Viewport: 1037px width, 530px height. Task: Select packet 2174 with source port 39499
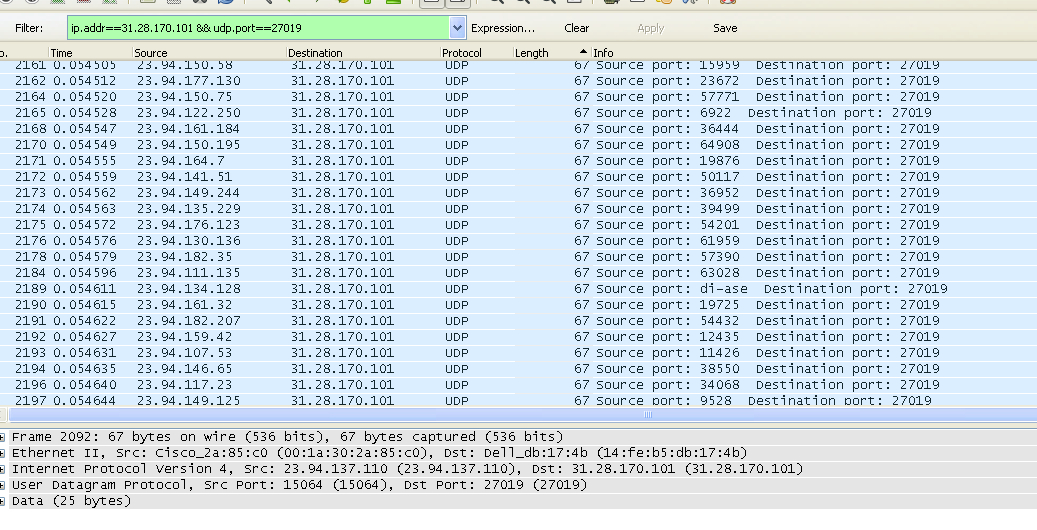coord(518,208)
